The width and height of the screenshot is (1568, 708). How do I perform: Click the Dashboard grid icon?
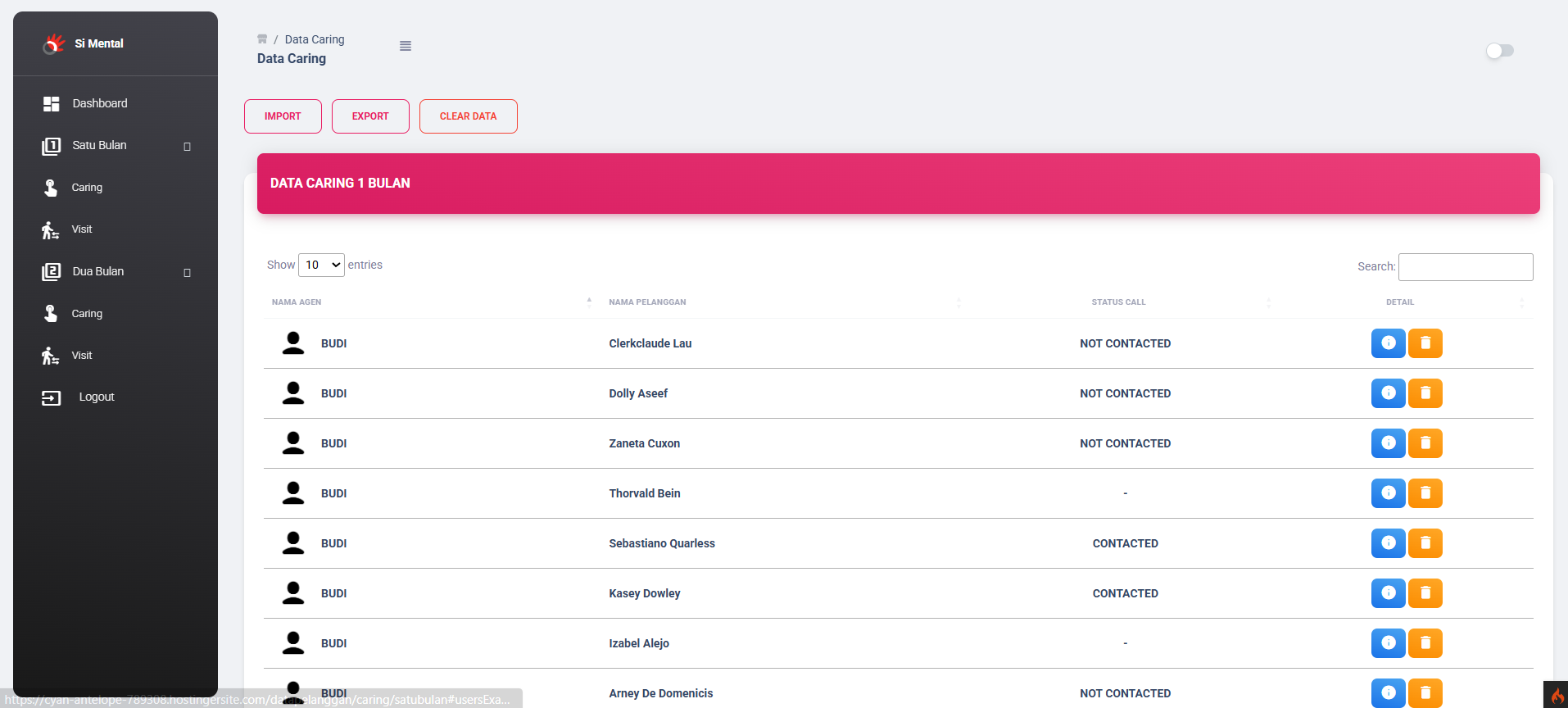click(x=51, y=103)
